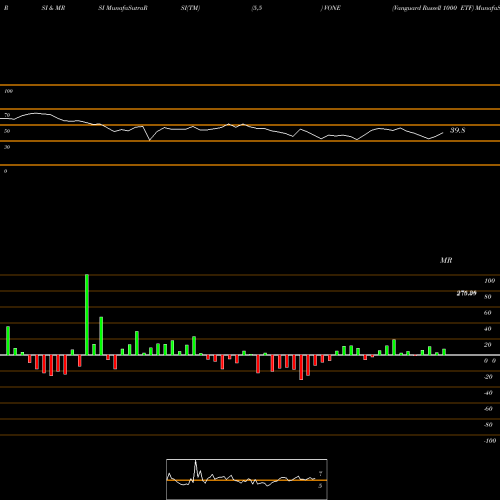Click the -40 label on MR right axis

pyautogui.click(x=488, y=393)
